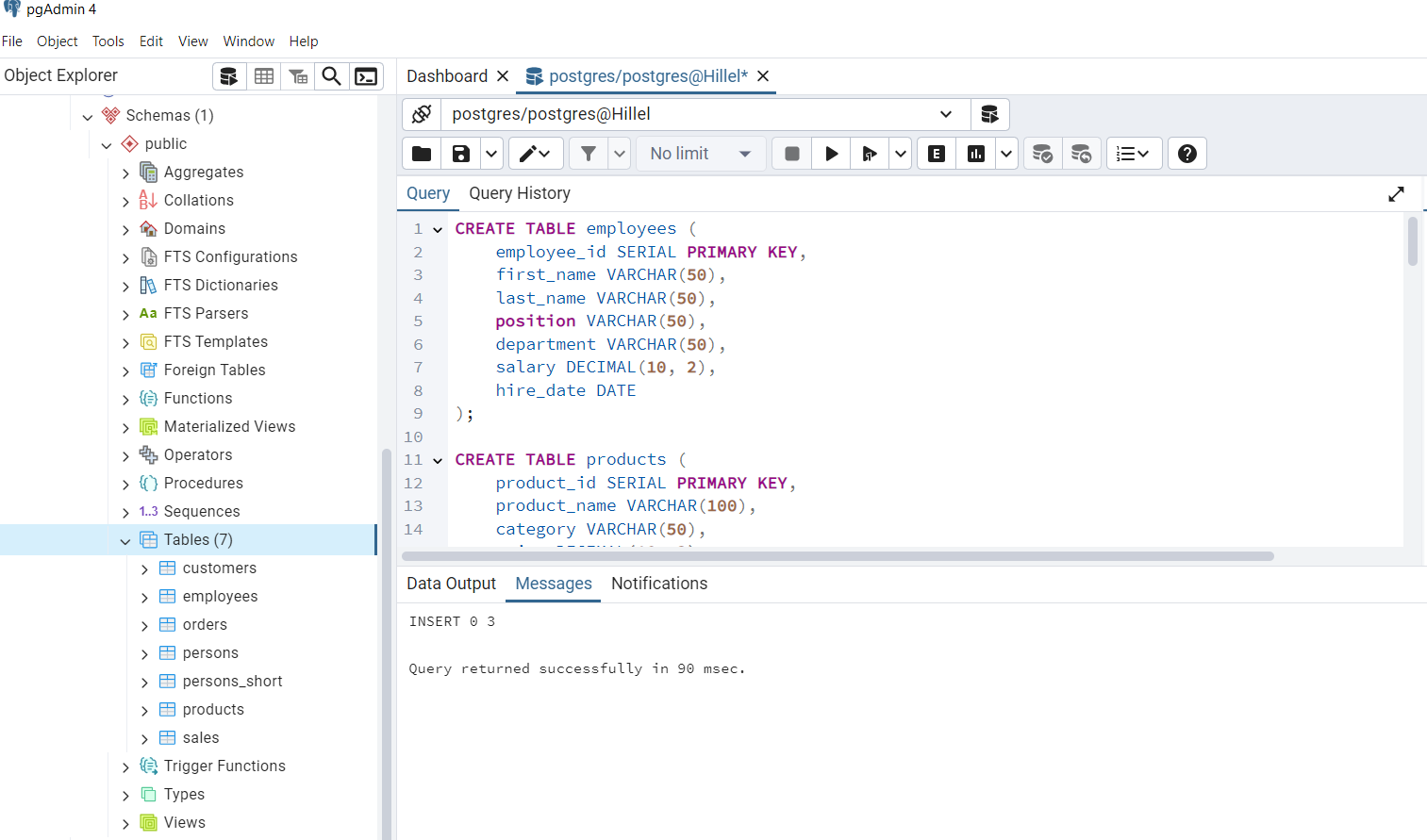1427x840 pixels.
Task: Execute the query with the play icon
Action: [x=830, y=153]
